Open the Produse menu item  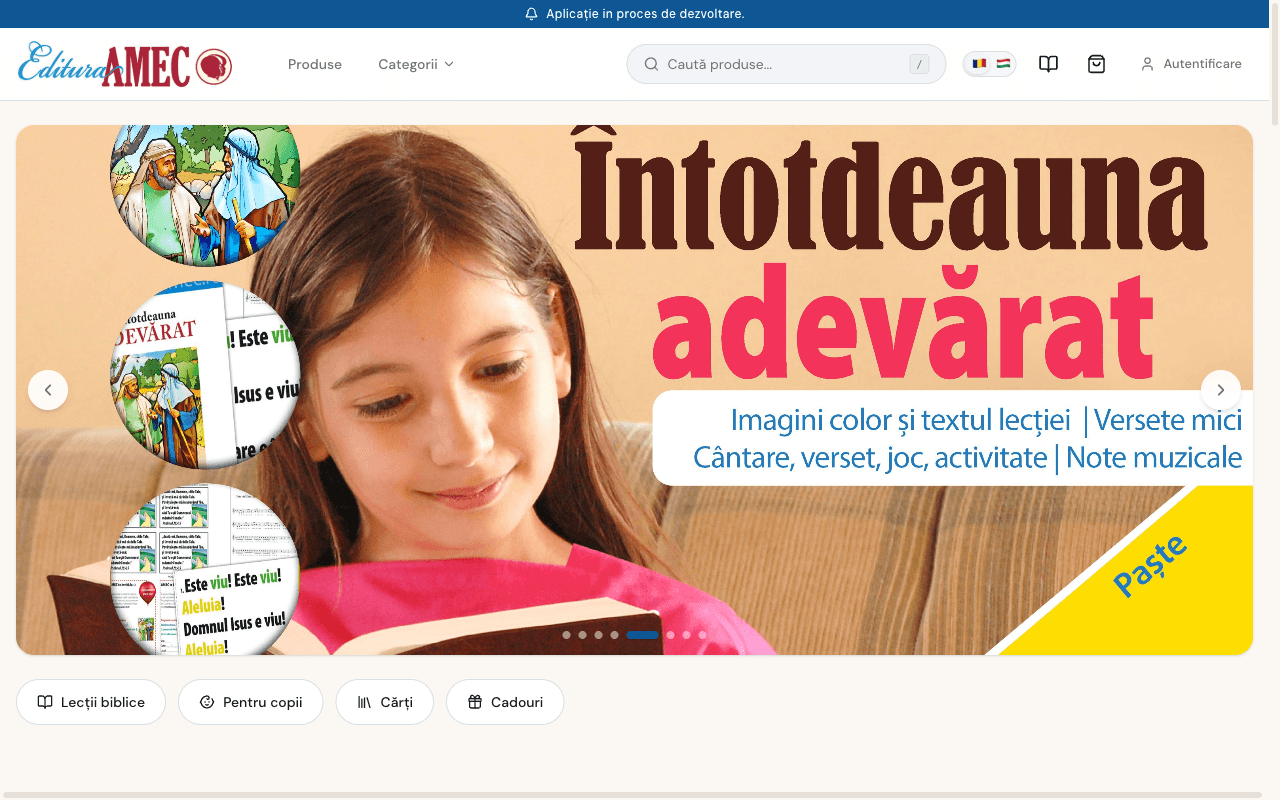pyautogui.click(x=314, y=64)
